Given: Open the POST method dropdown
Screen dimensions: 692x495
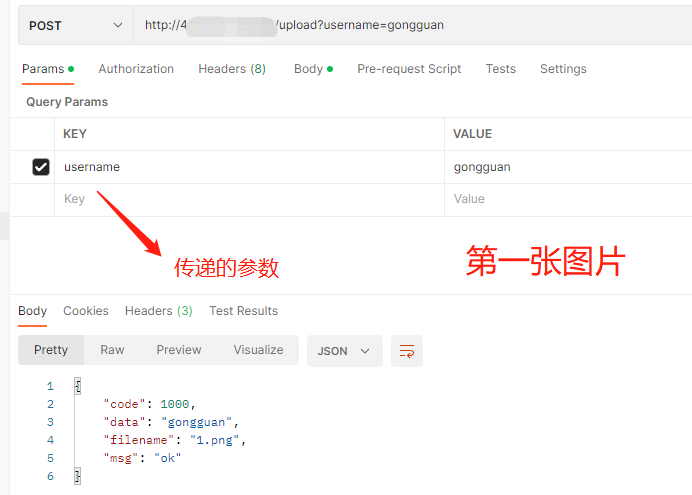Looking at the screenshot, I should 76,25.
